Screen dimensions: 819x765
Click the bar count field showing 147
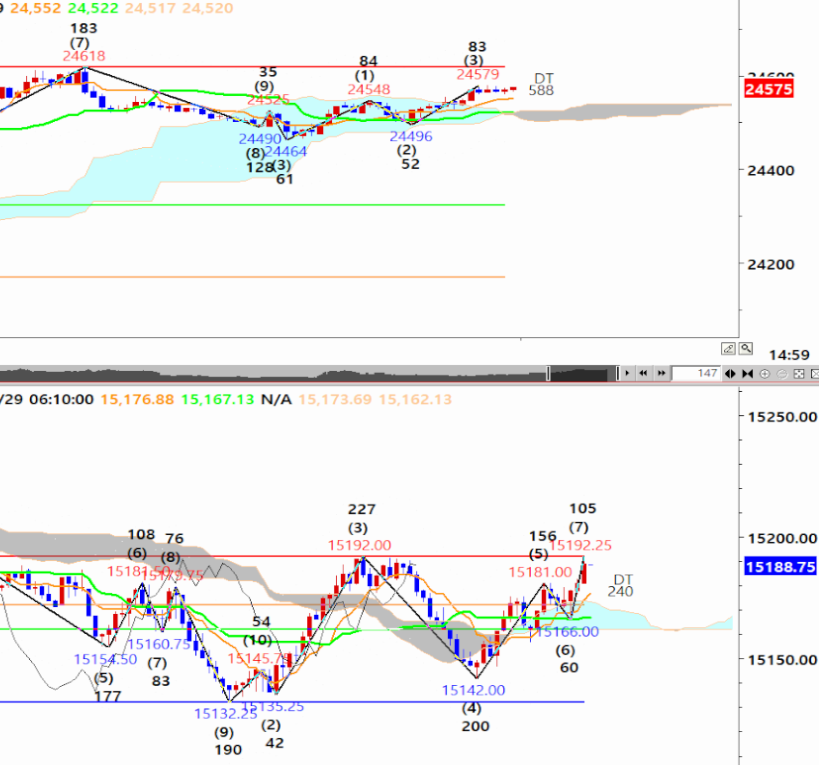695,373
